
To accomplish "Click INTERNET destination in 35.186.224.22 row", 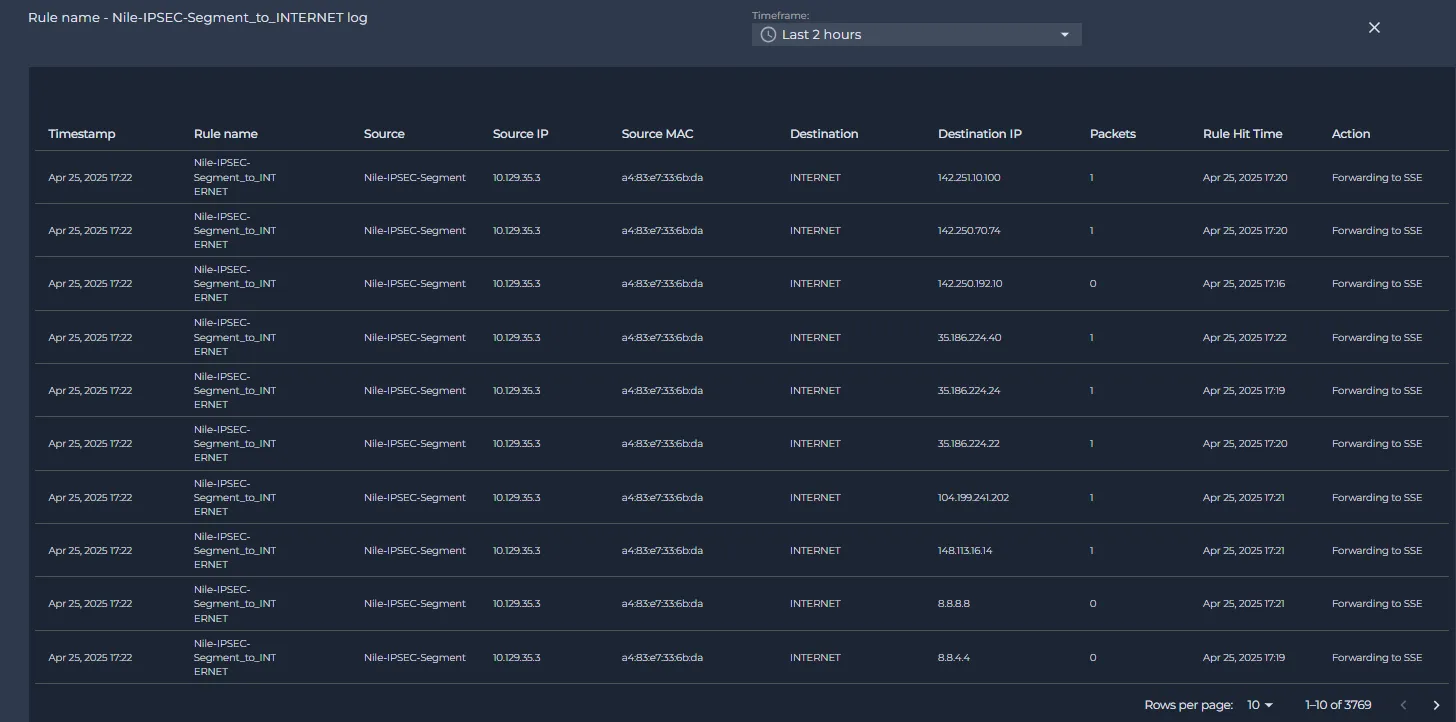I will (x=815, y=444).
